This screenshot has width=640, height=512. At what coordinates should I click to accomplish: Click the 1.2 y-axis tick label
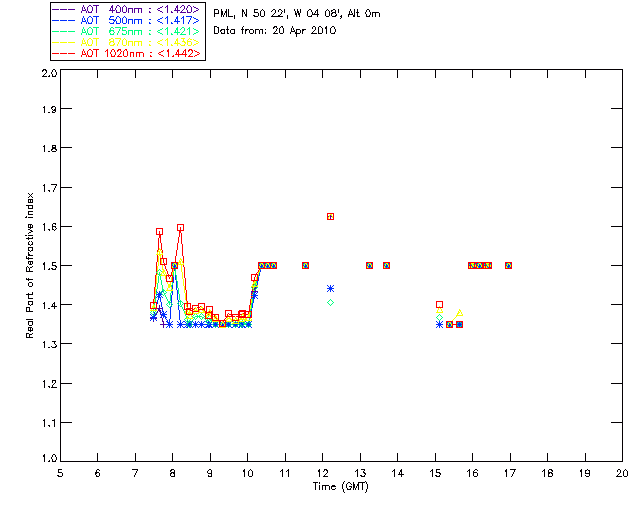click(x=49, y=384)
